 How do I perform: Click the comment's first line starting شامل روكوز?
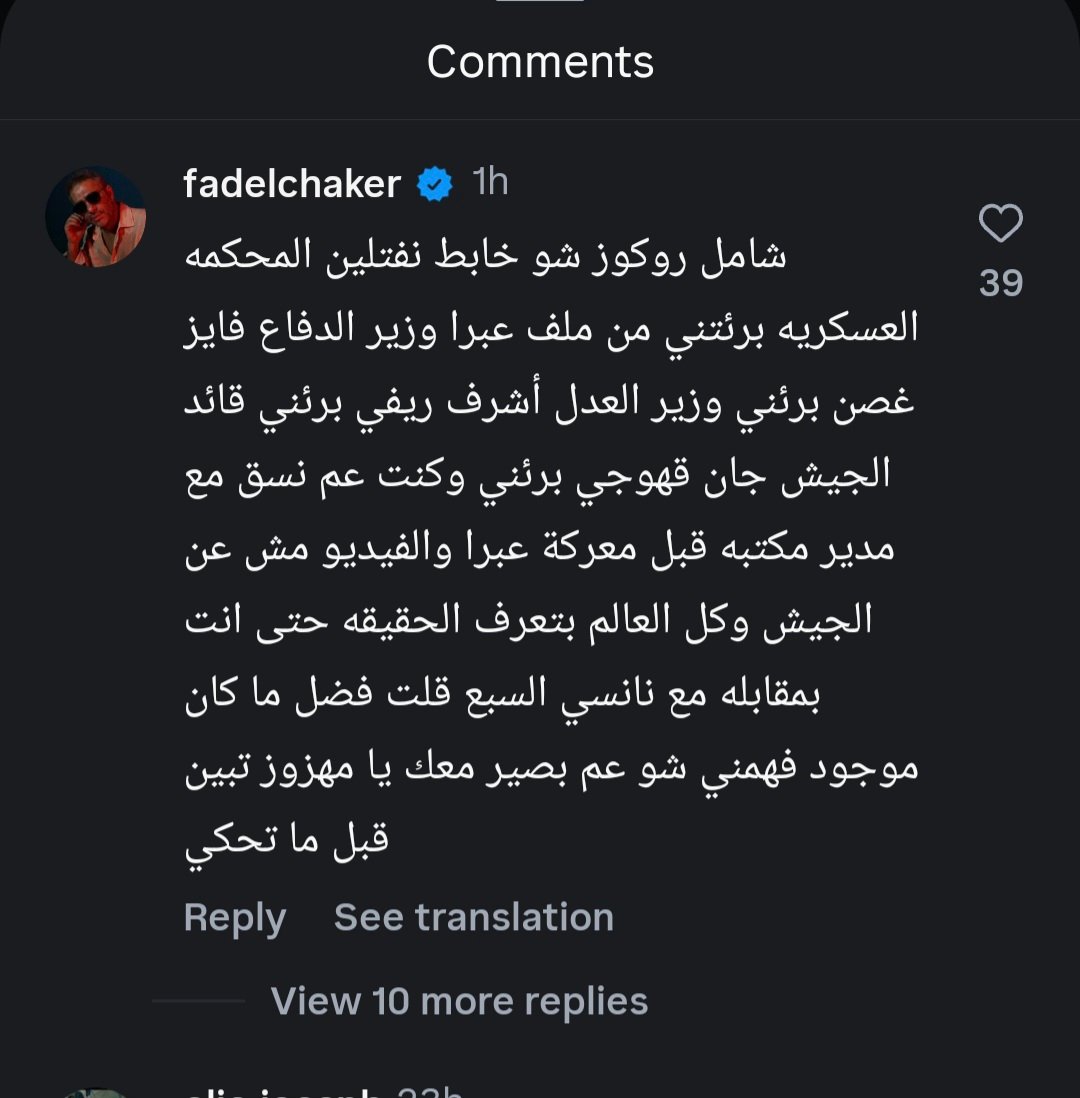coord(487,256)
